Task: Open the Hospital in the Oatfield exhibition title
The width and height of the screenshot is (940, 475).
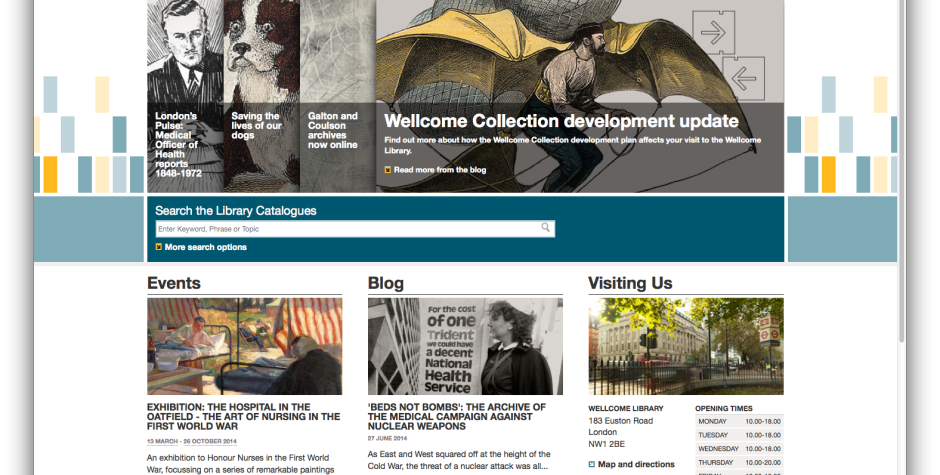Action: [x=243, y=416]
